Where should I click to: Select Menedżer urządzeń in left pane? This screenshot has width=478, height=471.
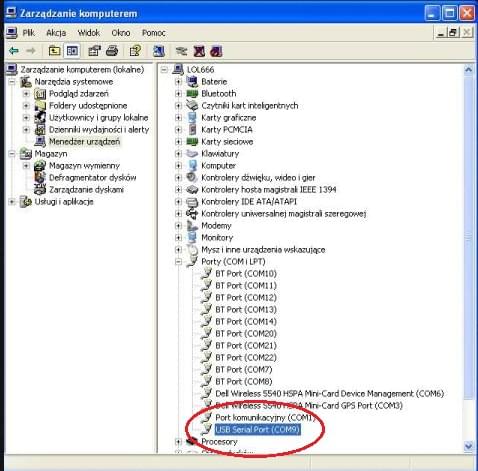84,142
